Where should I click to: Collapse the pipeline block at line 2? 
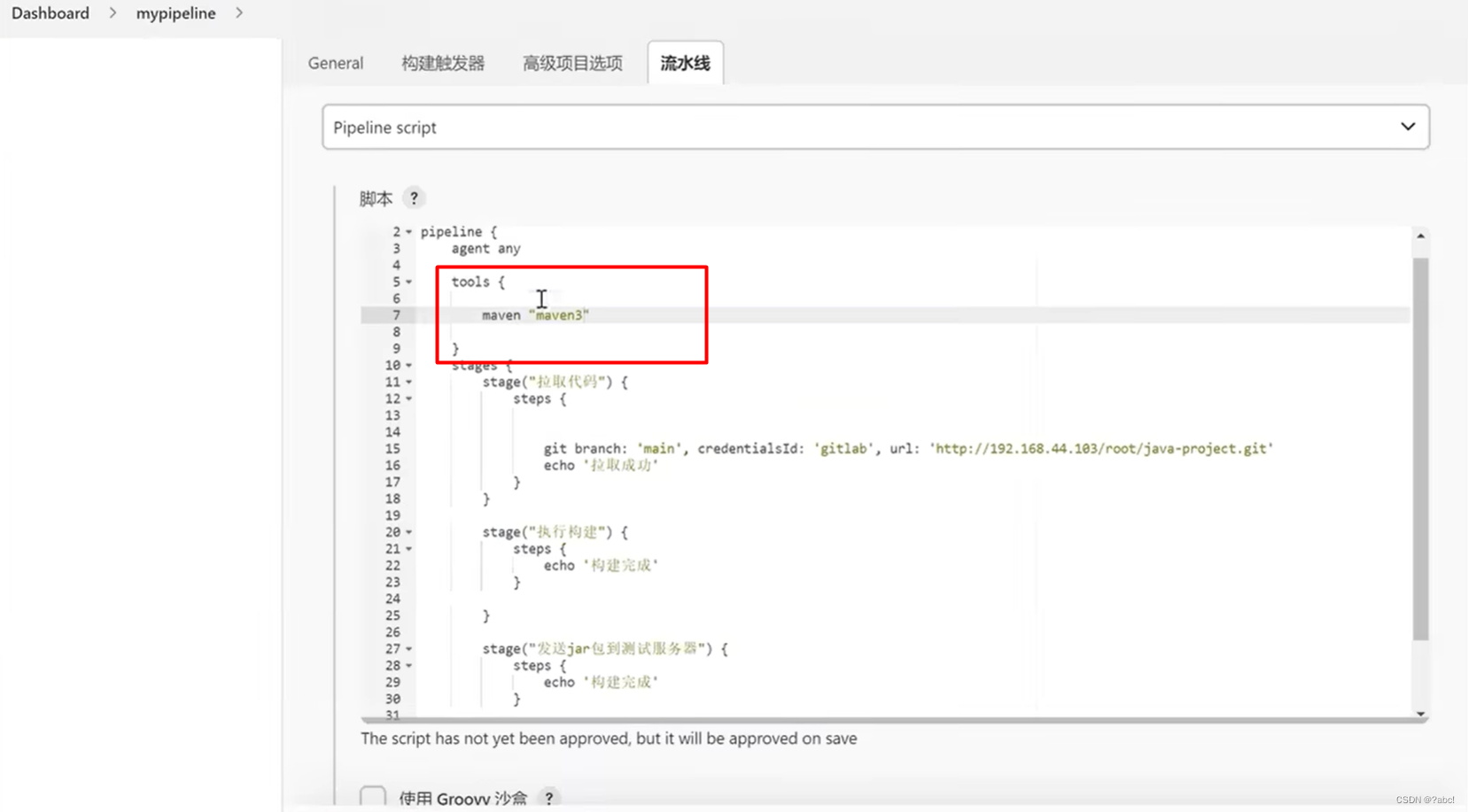tap(408, 231)
